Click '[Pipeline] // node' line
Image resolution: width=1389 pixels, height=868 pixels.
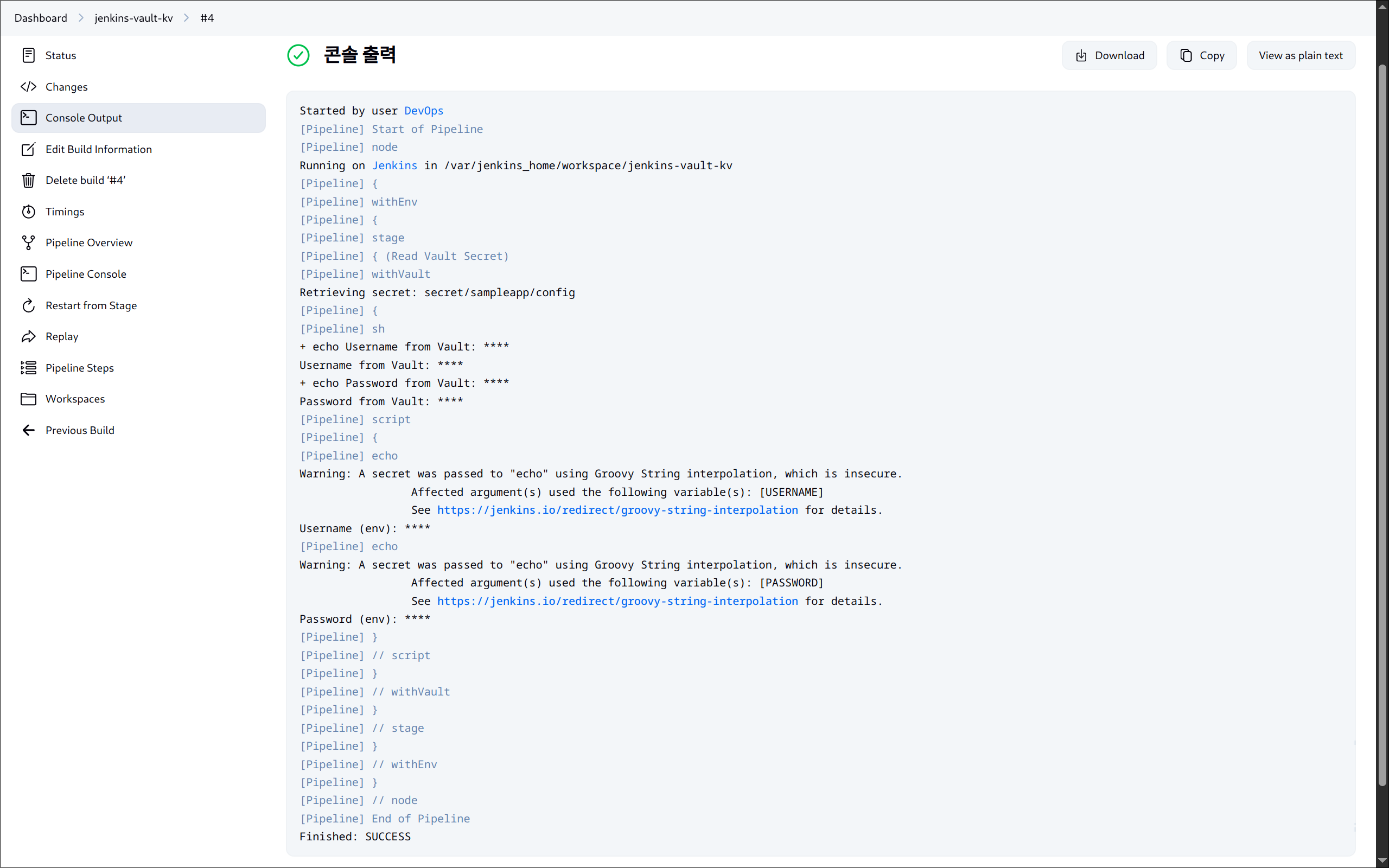tap(358, 800)
